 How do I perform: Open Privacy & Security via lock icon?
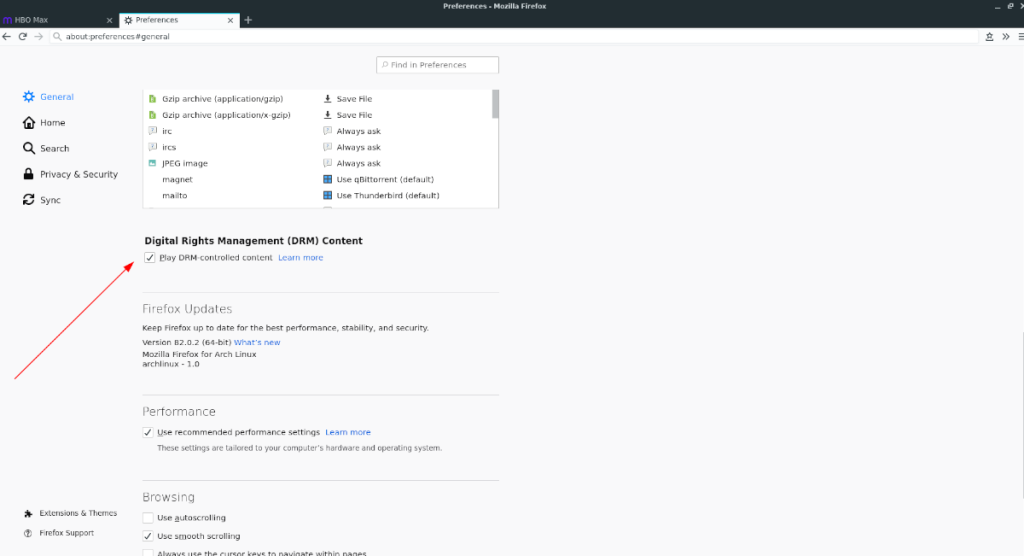click(x=29, y=174)
